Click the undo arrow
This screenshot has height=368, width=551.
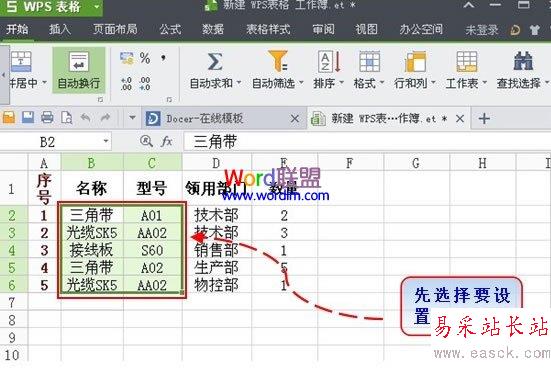pos(85,117)
